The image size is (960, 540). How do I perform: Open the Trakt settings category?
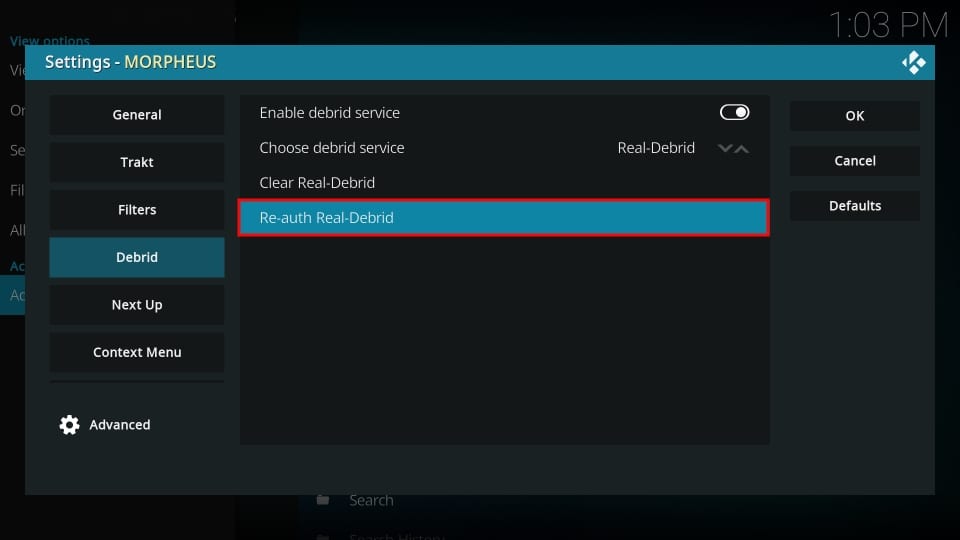click(x=137, y=162)
